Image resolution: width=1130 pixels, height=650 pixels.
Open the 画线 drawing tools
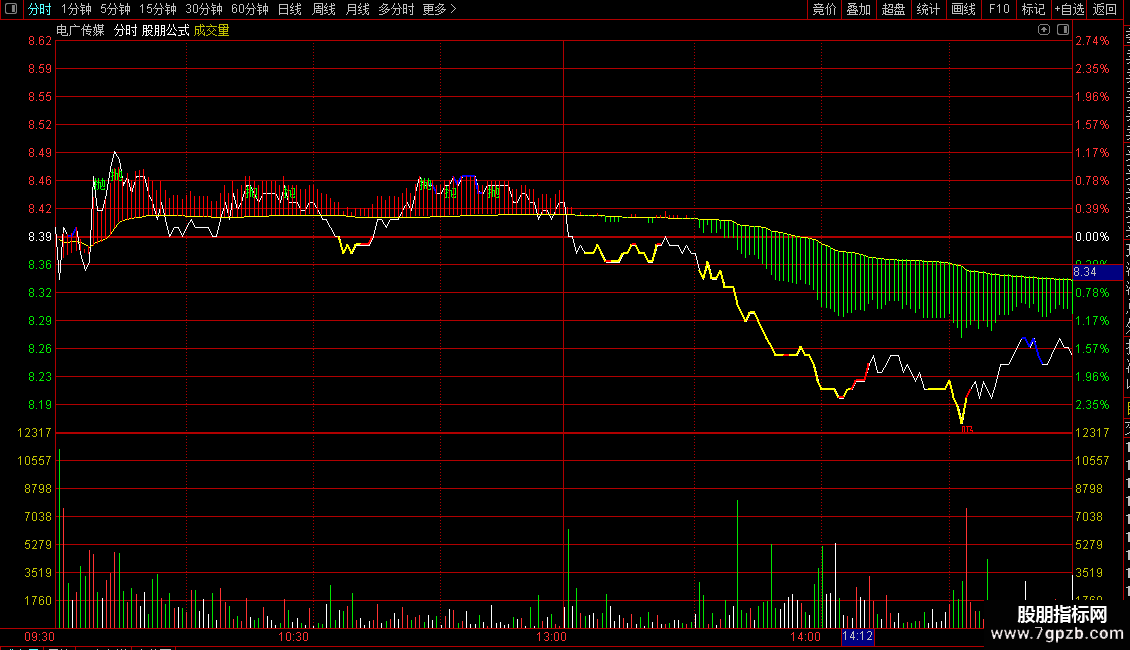964,9
